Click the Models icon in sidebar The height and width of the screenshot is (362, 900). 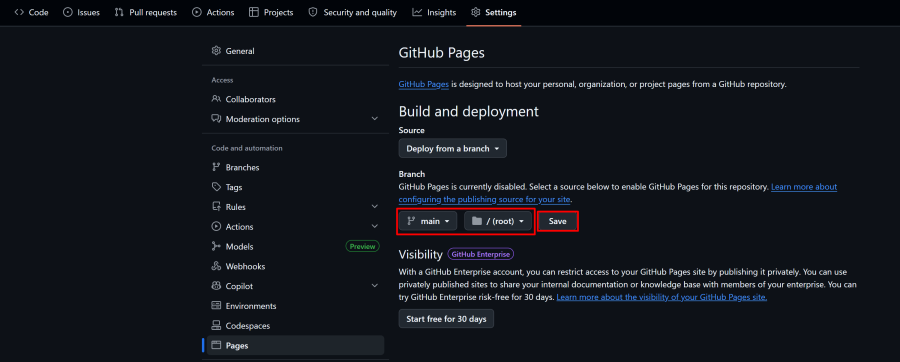coord(216,246)
